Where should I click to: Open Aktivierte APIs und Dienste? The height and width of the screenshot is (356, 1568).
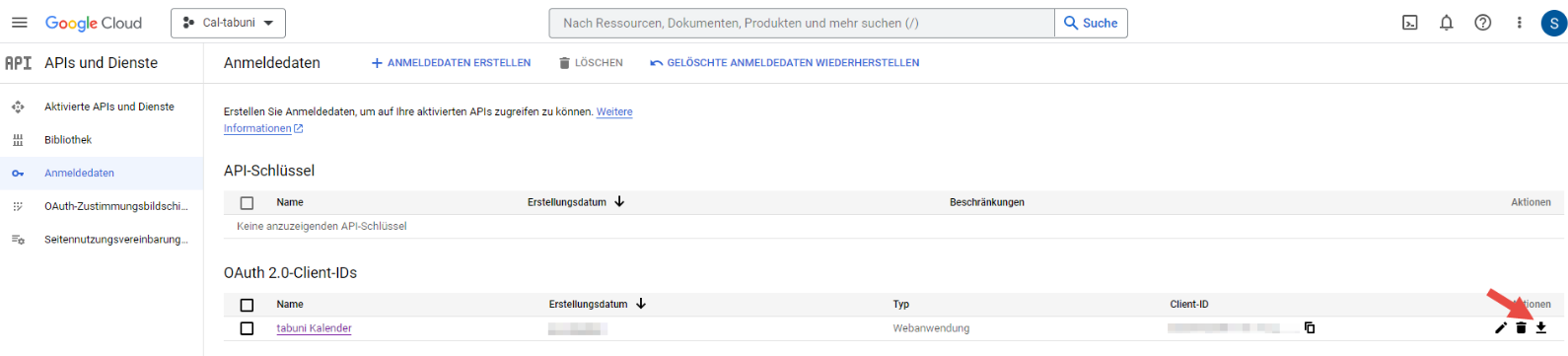[109, 107]
